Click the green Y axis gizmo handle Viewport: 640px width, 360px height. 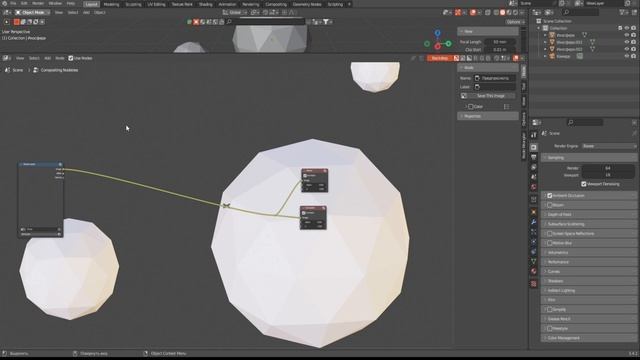pos(449,43)
